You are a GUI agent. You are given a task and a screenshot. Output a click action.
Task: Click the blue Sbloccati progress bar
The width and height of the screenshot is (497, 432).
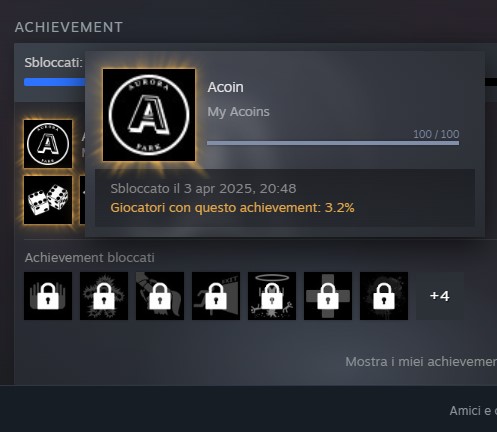click(x=55, y=82)
